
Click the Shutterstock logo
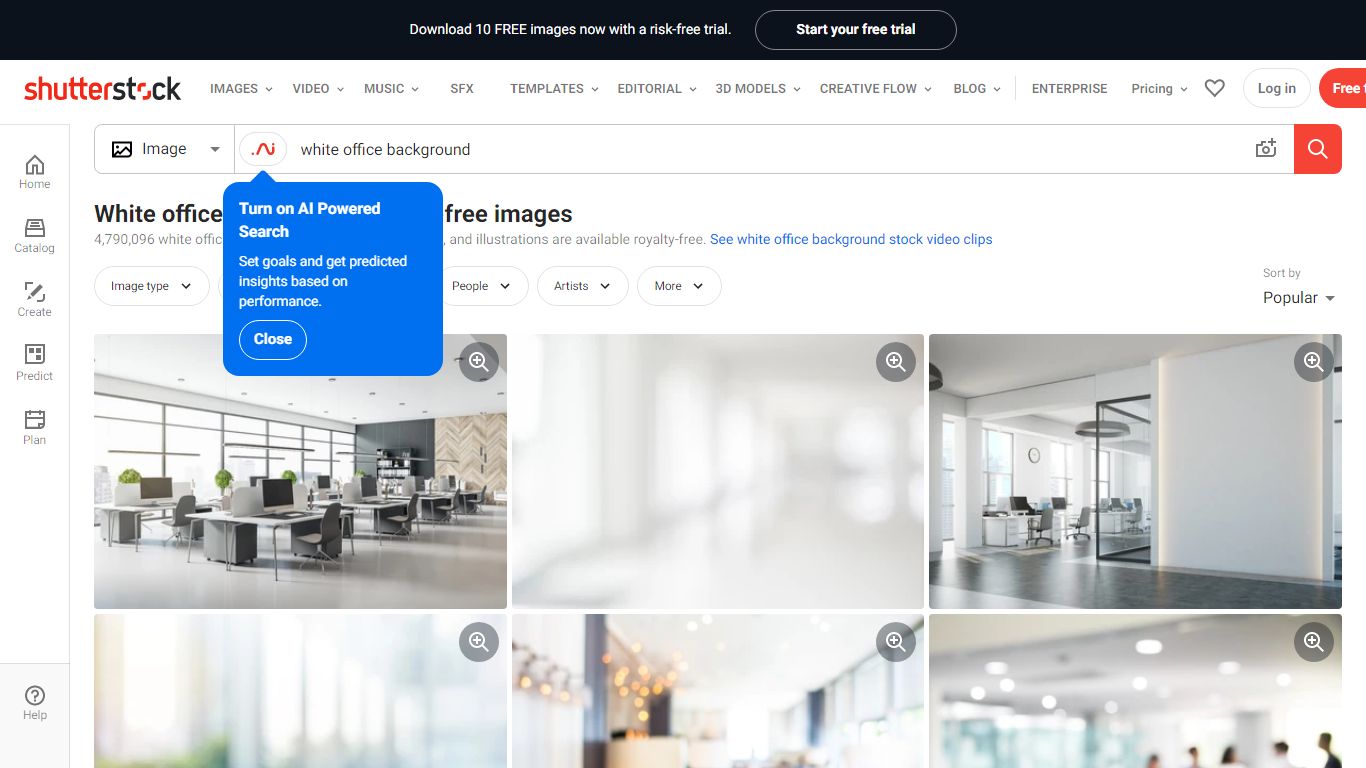pyautogui.click(x=103, y=88)
